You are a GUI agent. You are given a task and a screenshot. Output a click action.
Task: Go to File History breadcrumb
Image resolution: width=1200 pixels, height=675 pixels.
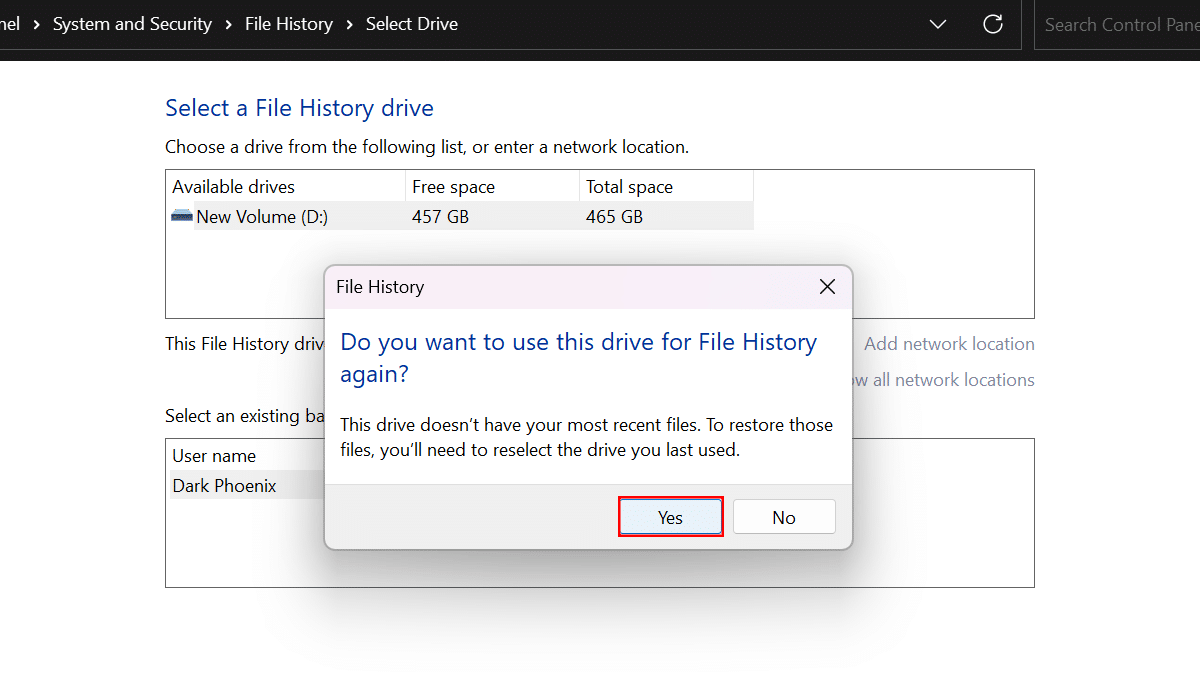pyautogui.click(x=288, y=24)
